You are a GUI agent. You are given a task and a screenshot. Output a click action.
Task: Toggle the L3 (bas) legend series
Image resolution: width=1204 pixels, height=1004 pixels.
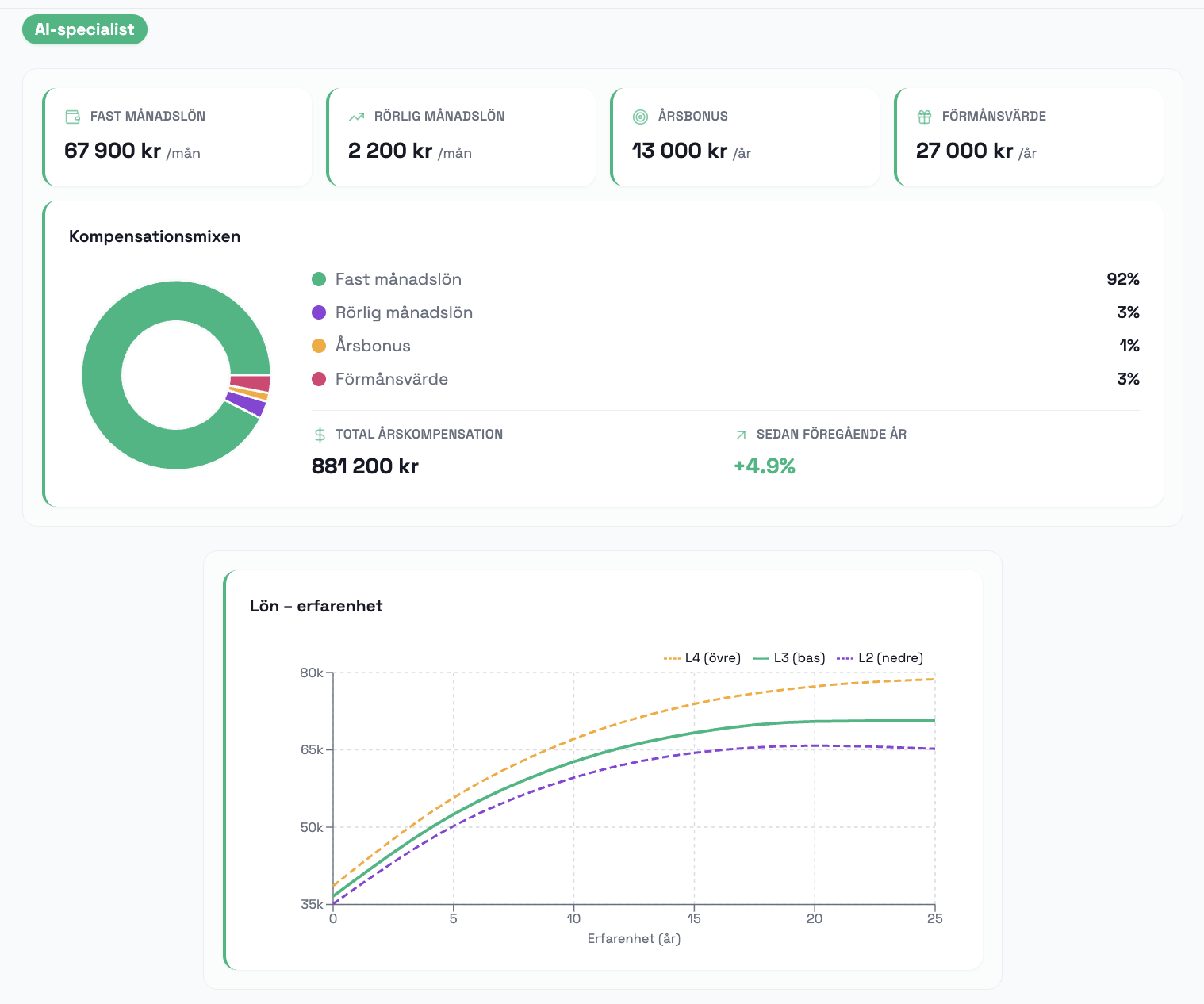click(789, 658)
